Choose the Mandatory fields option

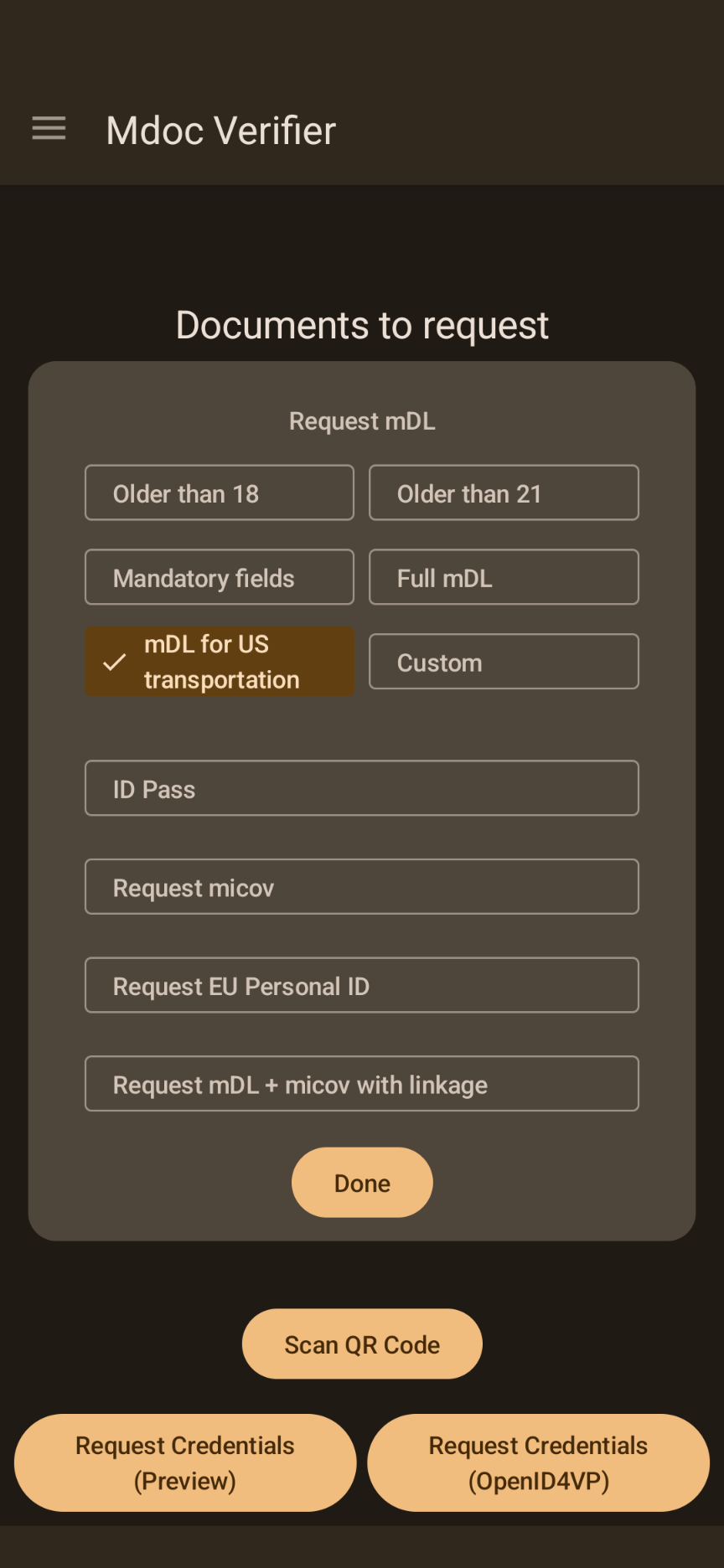click(x=219, y=577)
